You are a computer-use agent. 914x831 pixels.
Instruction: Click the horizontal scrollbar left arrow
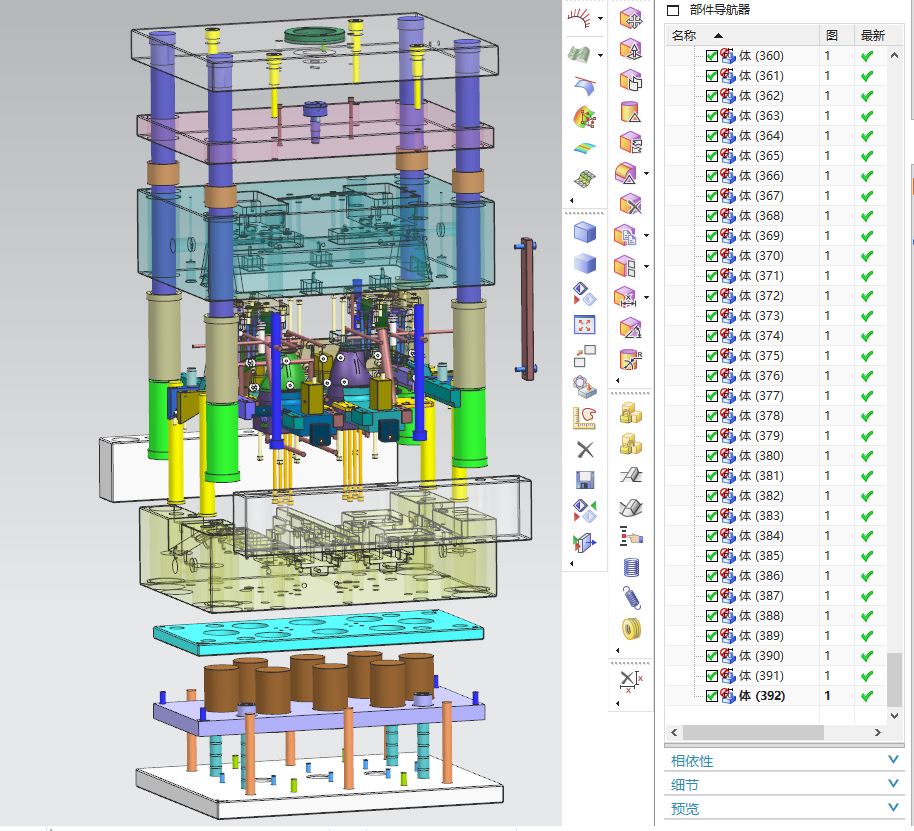[x=674, y=733]
